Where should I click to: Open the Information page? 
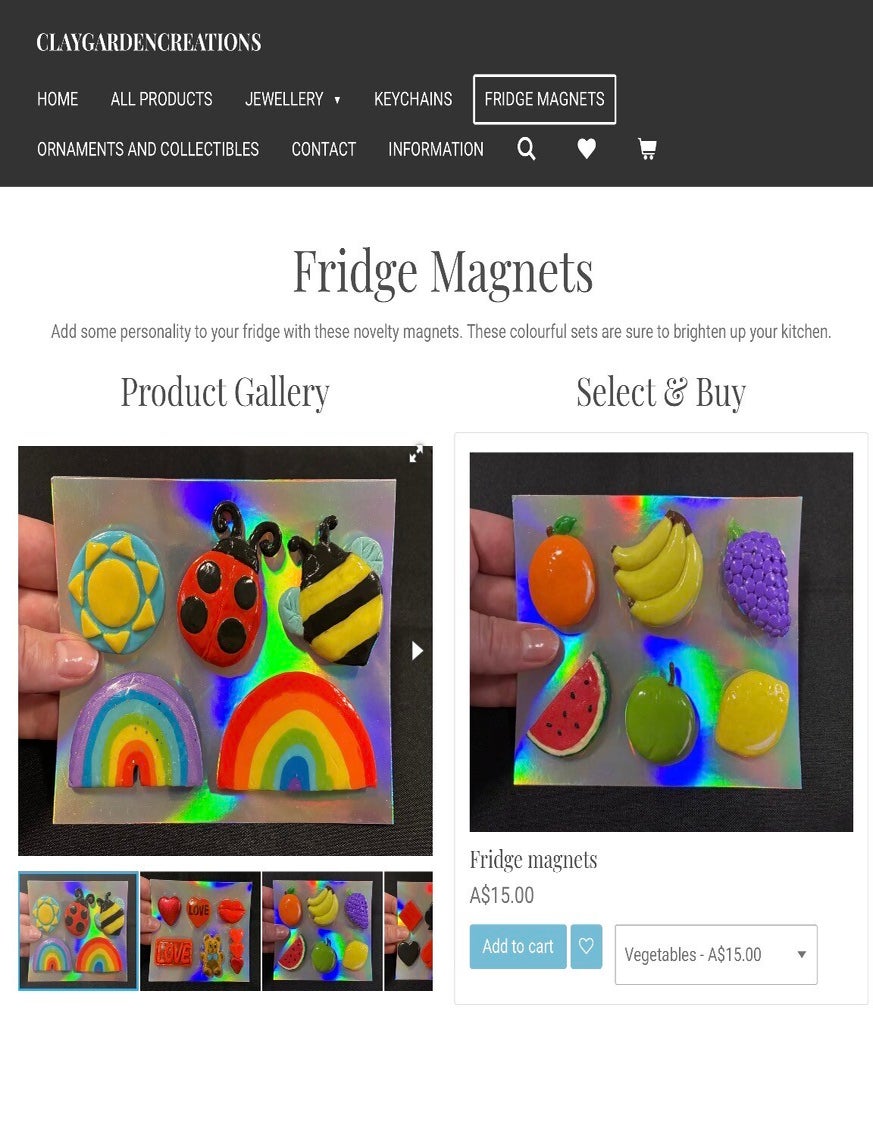tap(436, 149)
